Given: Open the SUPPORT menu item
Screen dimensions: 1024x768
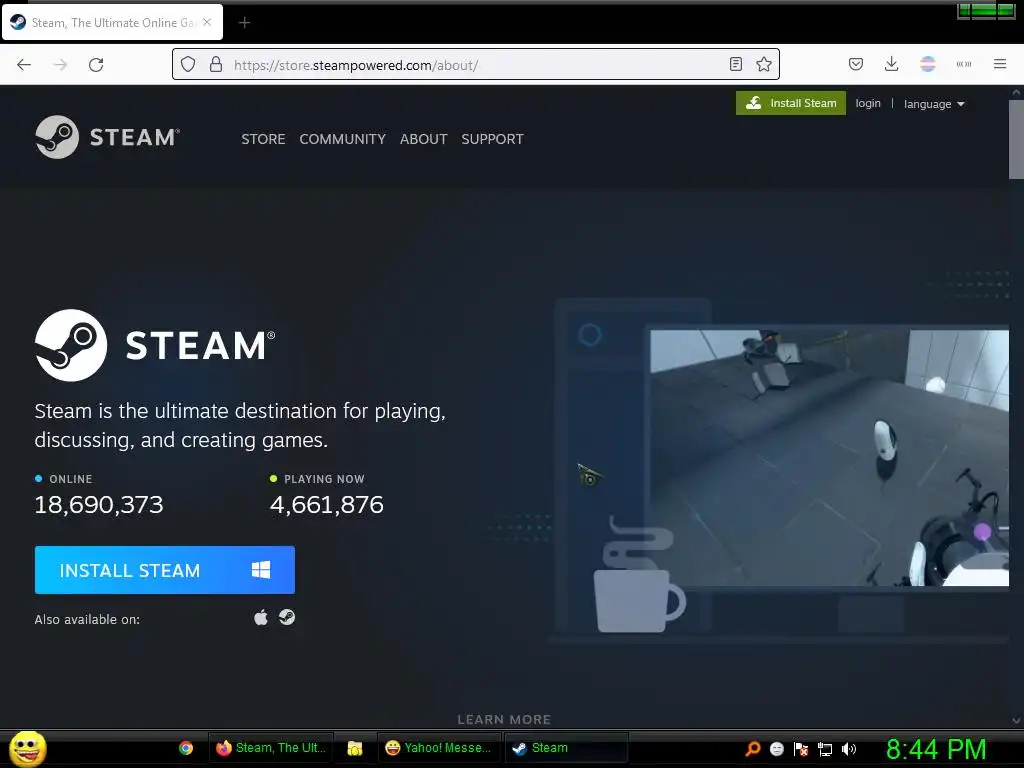Looking at the screenshot, I should point(492,139).
